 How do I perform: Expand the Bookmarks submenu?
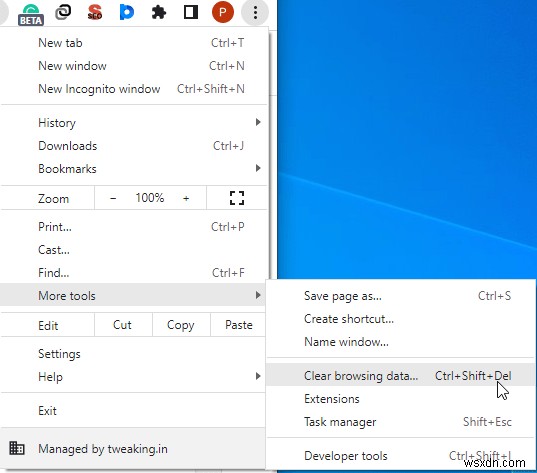(x=134, y=169)
